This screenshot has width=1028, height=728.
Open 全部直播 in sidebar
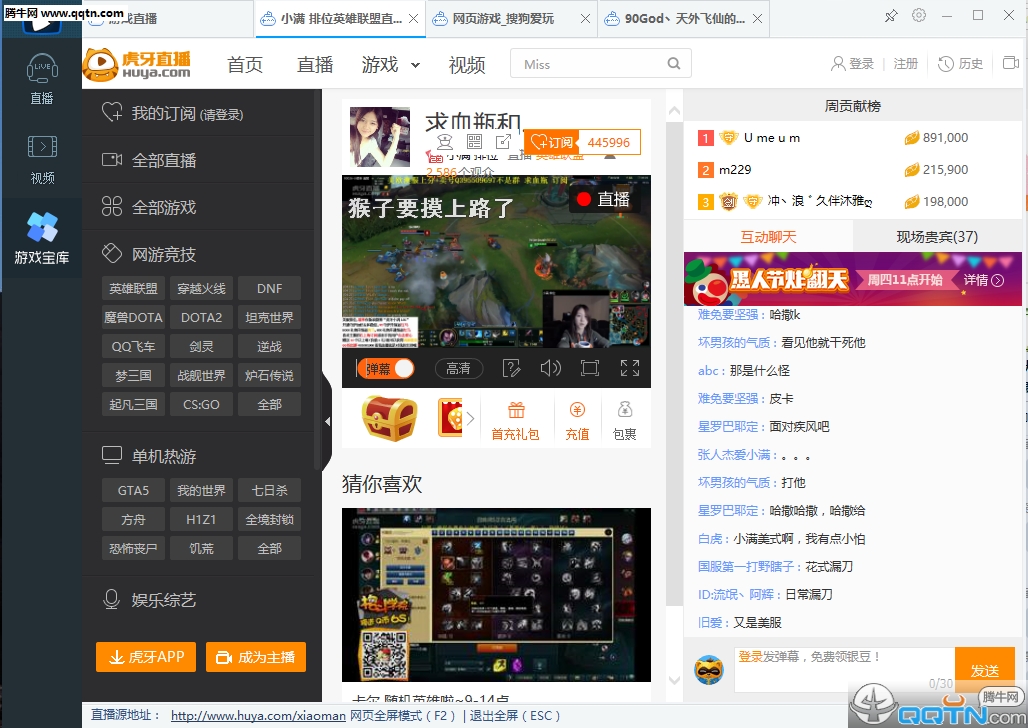coord(149,160)
